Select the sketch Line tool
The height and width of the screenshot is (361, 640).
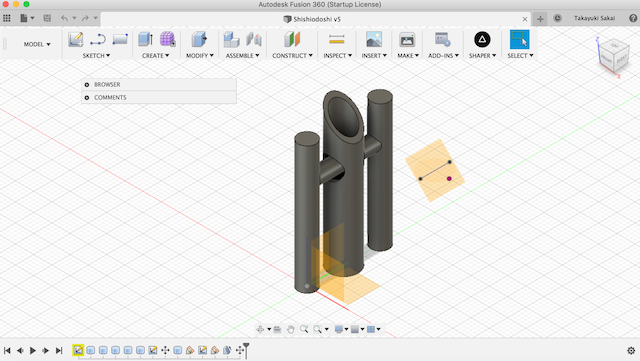(x=98, y=40)
